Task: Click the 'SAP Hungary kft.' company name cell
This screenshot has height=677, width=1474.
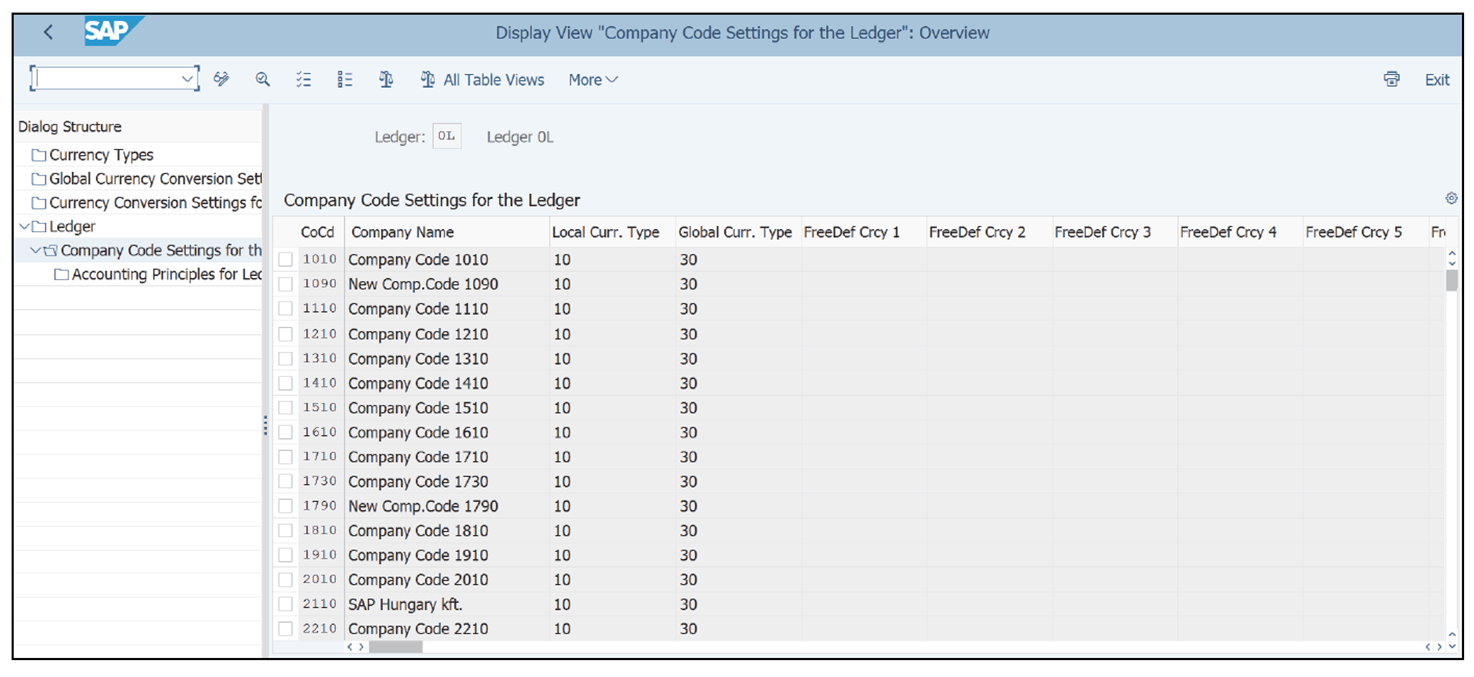Action: pos(447,604)
